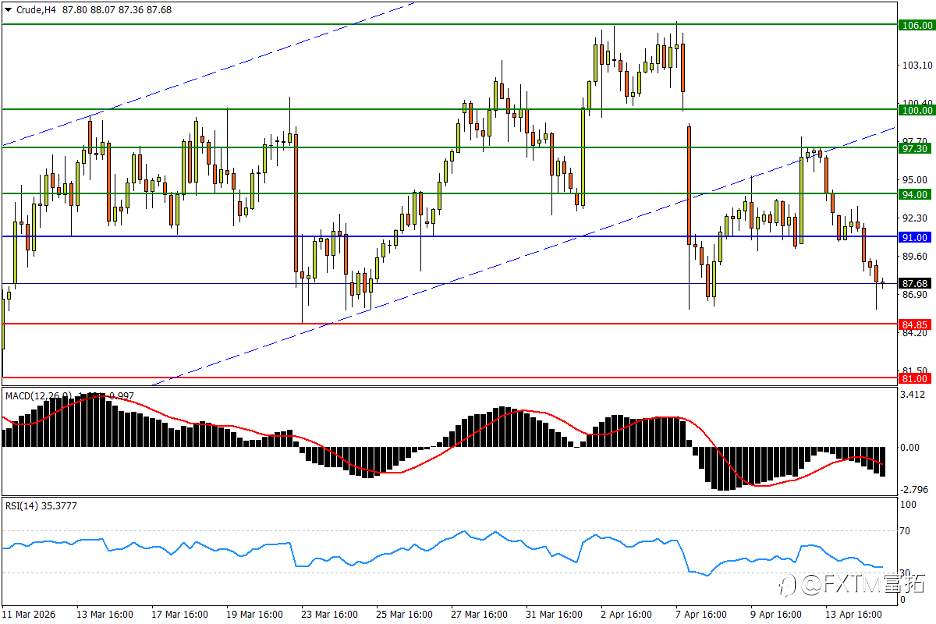Click the 95.00 price scale value

(x=915, y=180)
